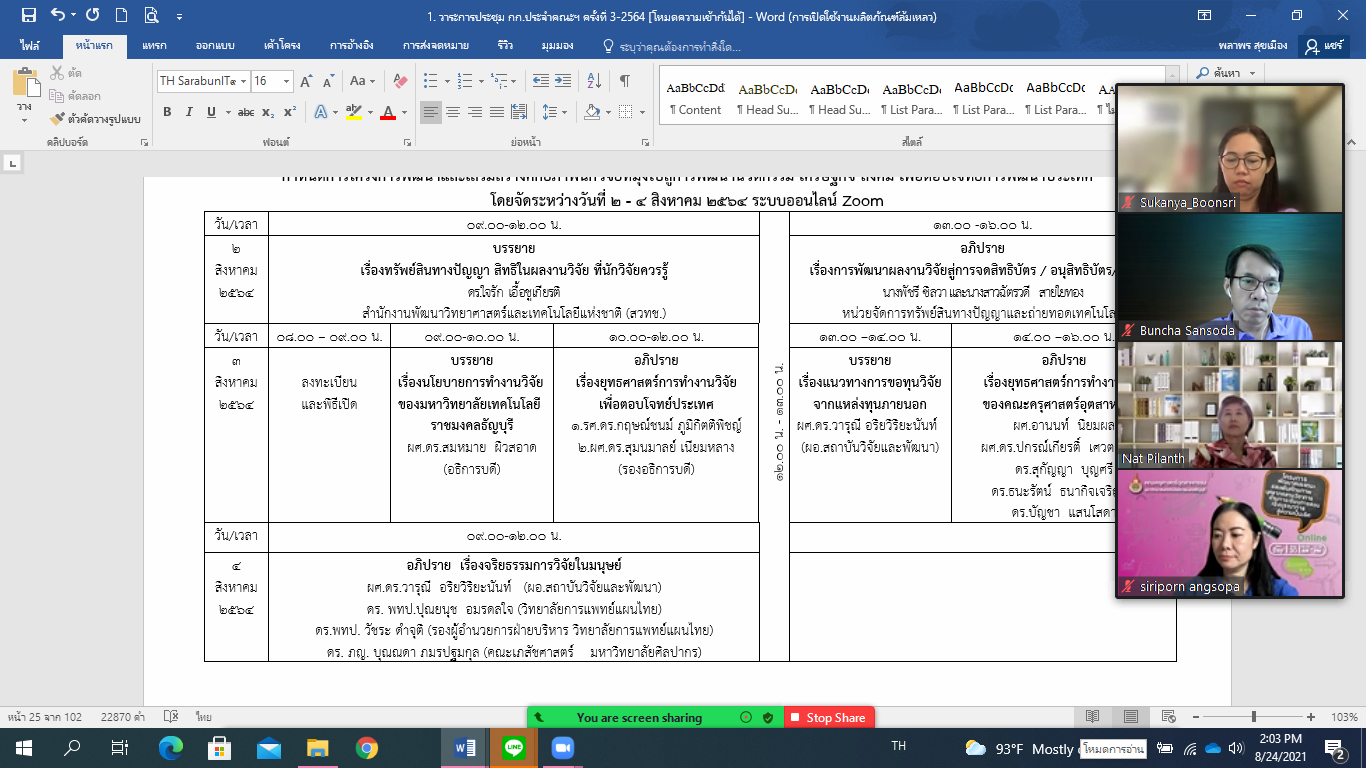Launch Google Chrome from the taskbar

click(x=366, y=748)
